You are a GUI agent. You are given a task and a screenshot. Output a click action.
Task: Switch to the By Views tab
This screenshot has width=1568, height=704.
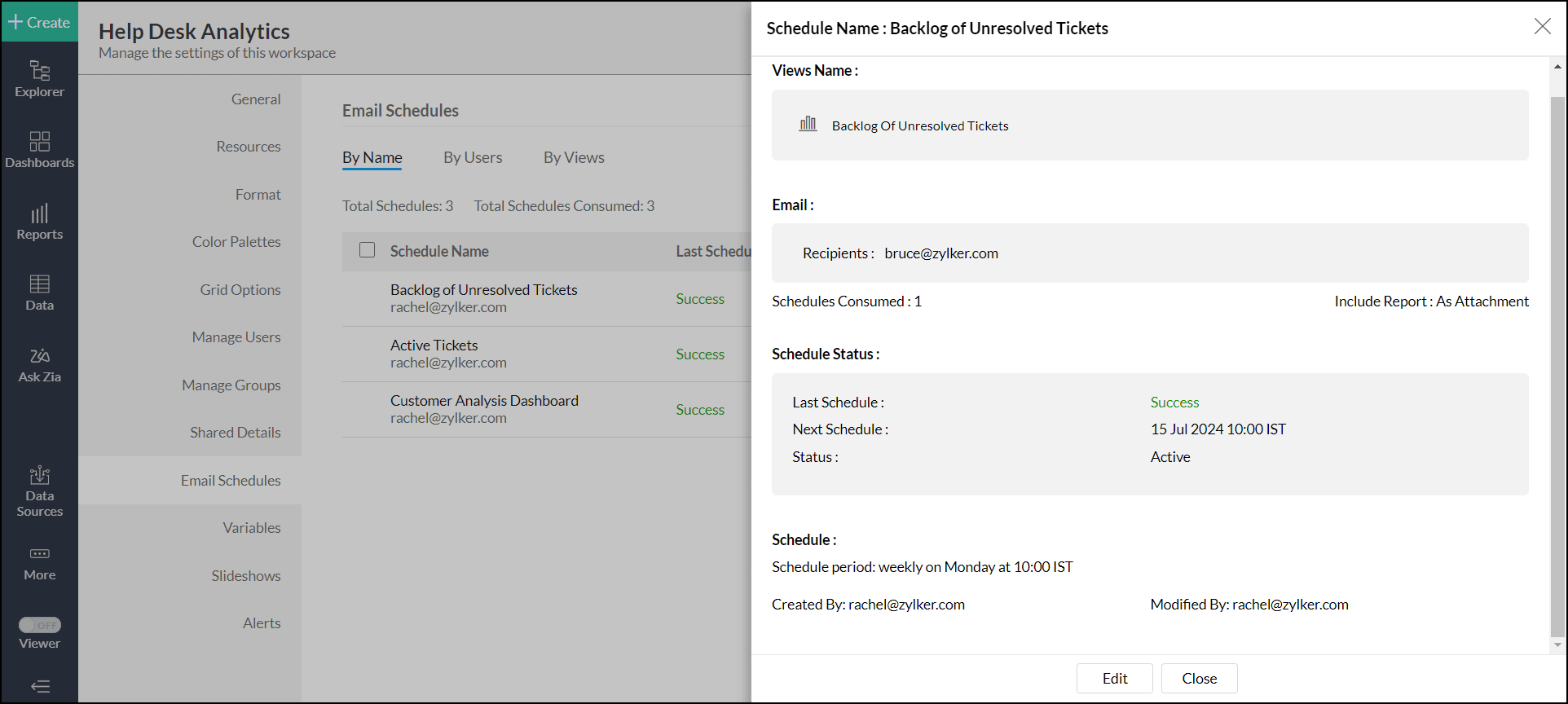click(x=574, y=157)
